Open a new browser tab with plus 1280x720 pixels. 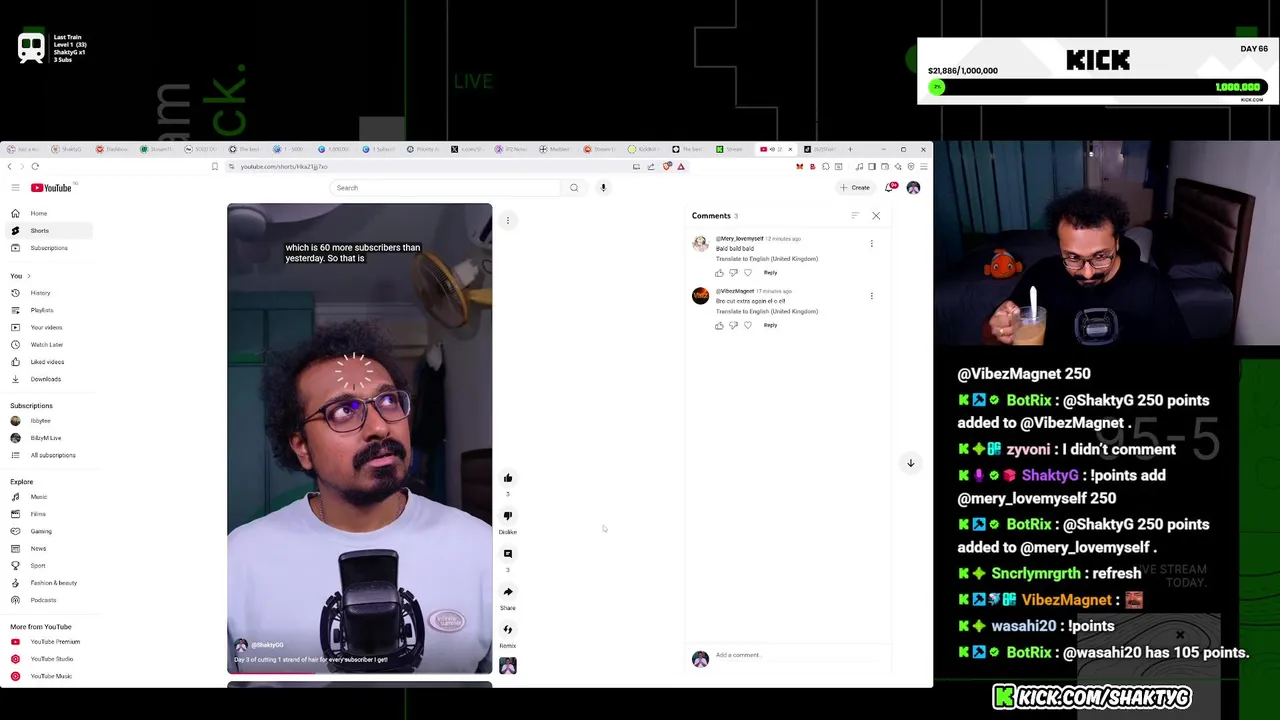pos(850,150)
